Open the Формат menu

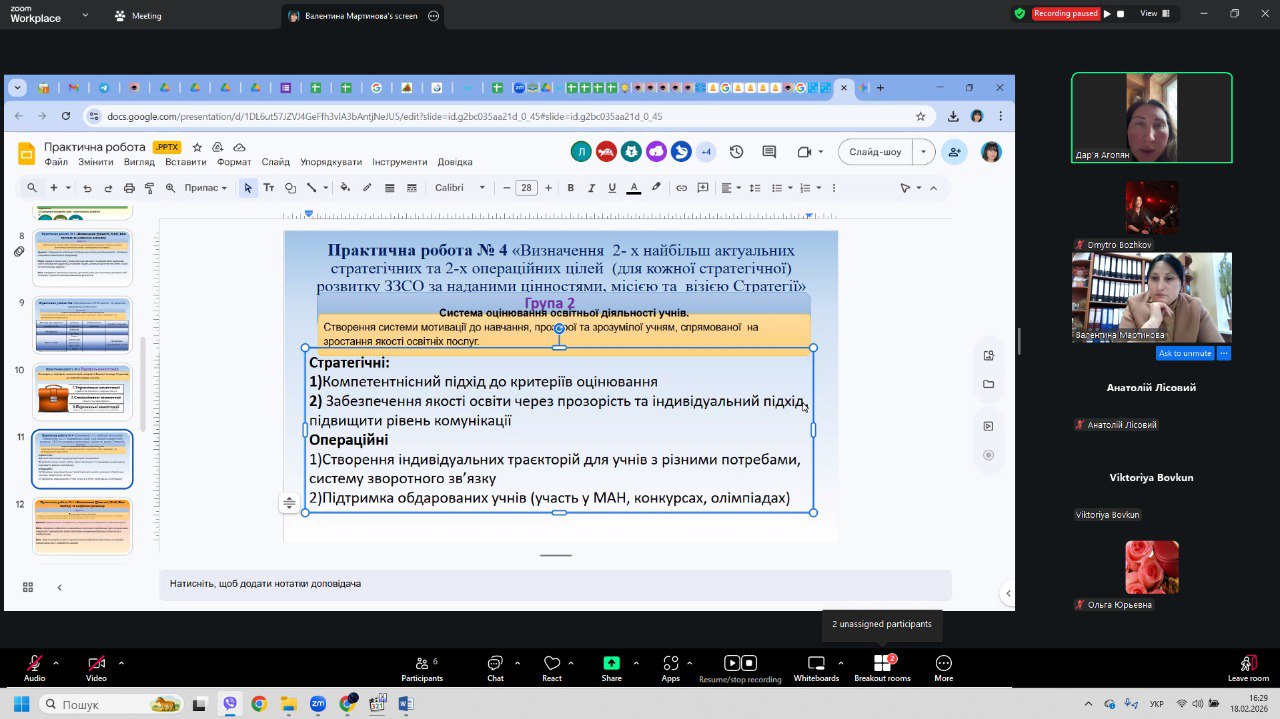tap(234, 162)
